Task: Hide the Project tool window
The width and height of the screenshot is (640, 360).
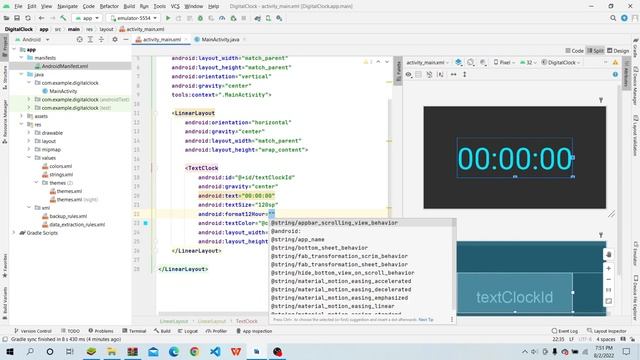Action: point(126,40)
